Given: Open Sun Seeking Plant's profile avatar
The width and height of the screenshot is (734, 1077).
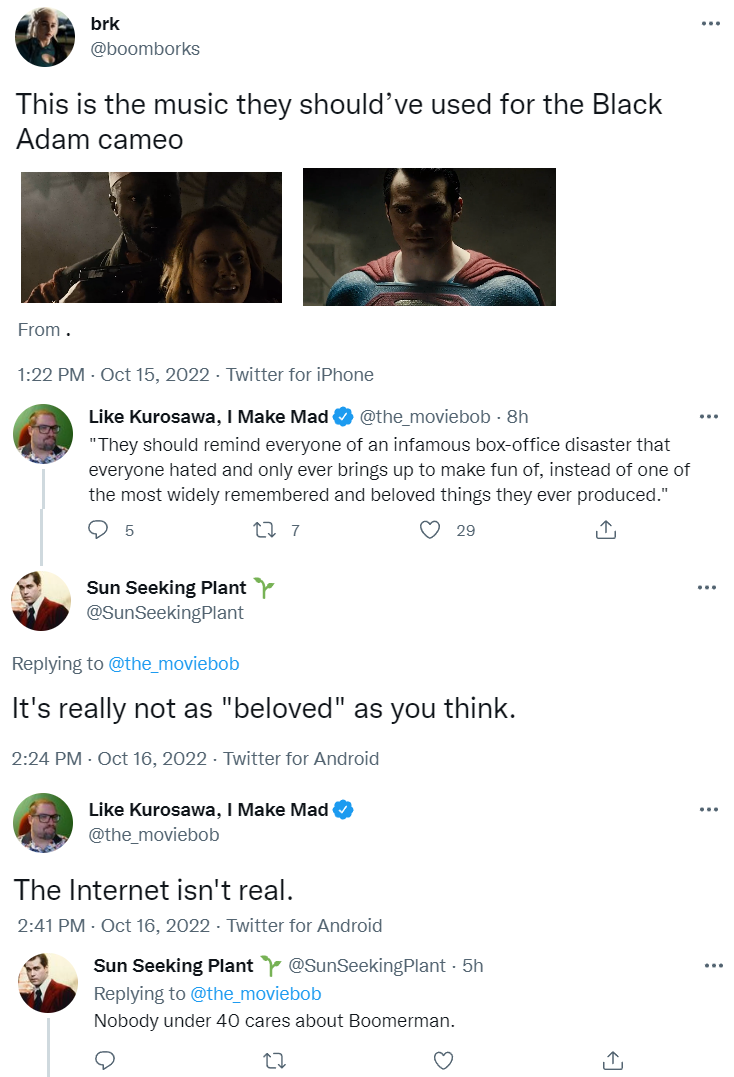Looking at the screenshot, I should 41,601.
